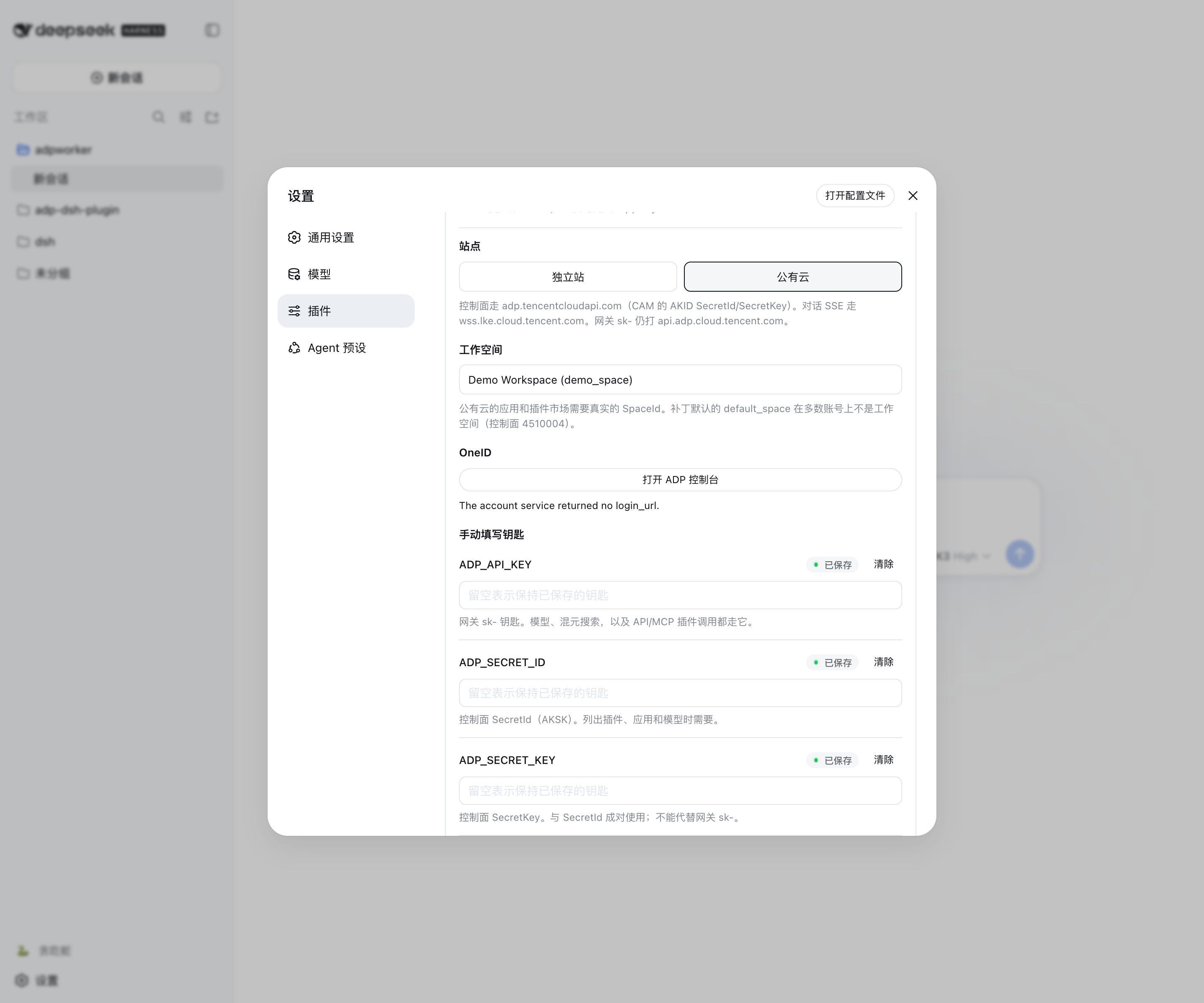Click the 手动填写钥匙 heading
Viewport: 1204px width, 1003px height.
click(491, 535)
